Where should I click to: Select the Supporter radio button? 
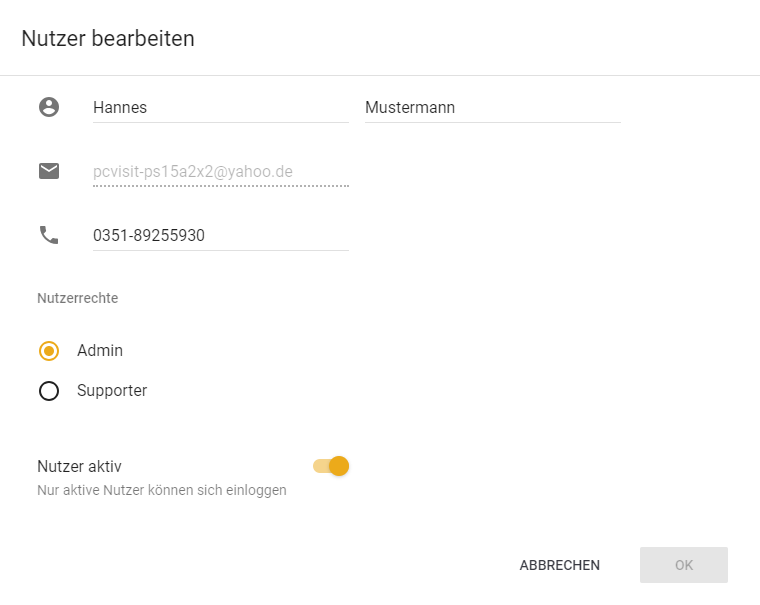49,391
